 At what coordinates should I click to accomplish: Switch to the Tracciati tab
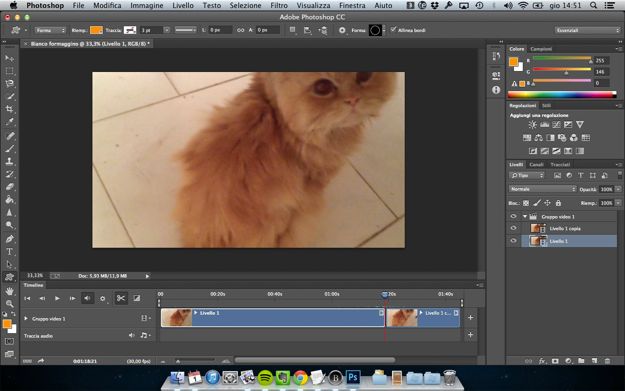pyautogui.click(x=560, y=164)
